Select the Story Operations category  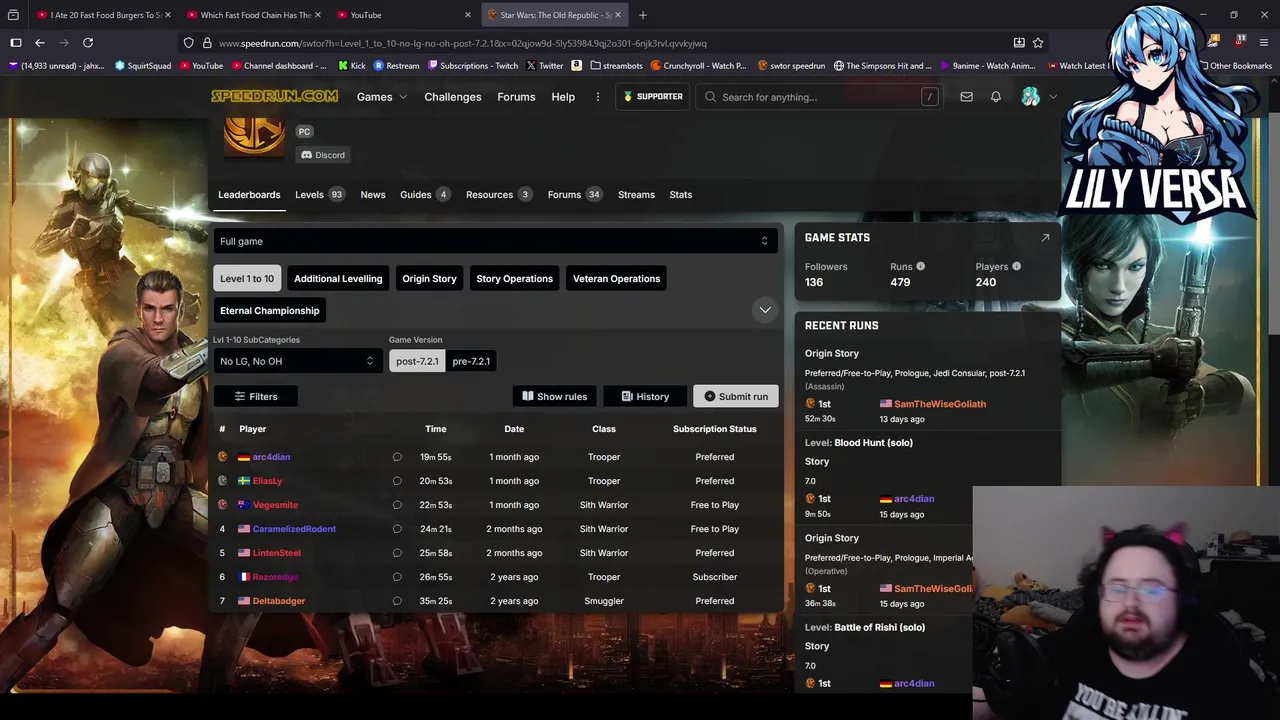click(x=514, y=279)
